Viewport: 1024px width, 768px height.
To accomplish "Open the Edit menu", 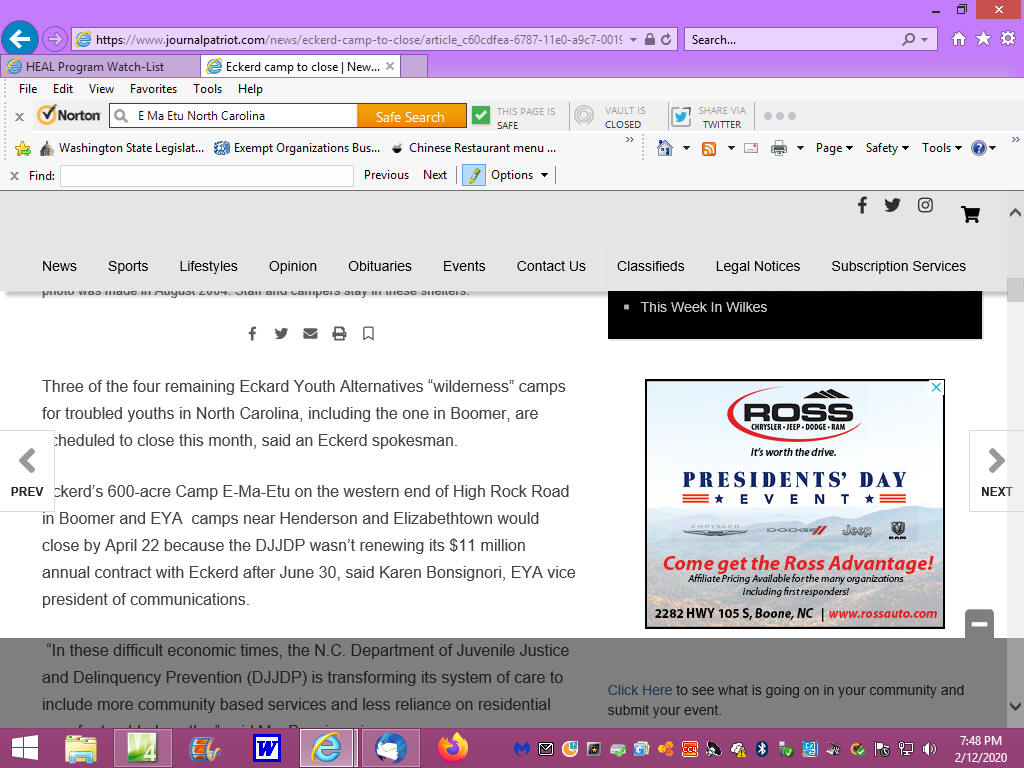I will [63, 89].
